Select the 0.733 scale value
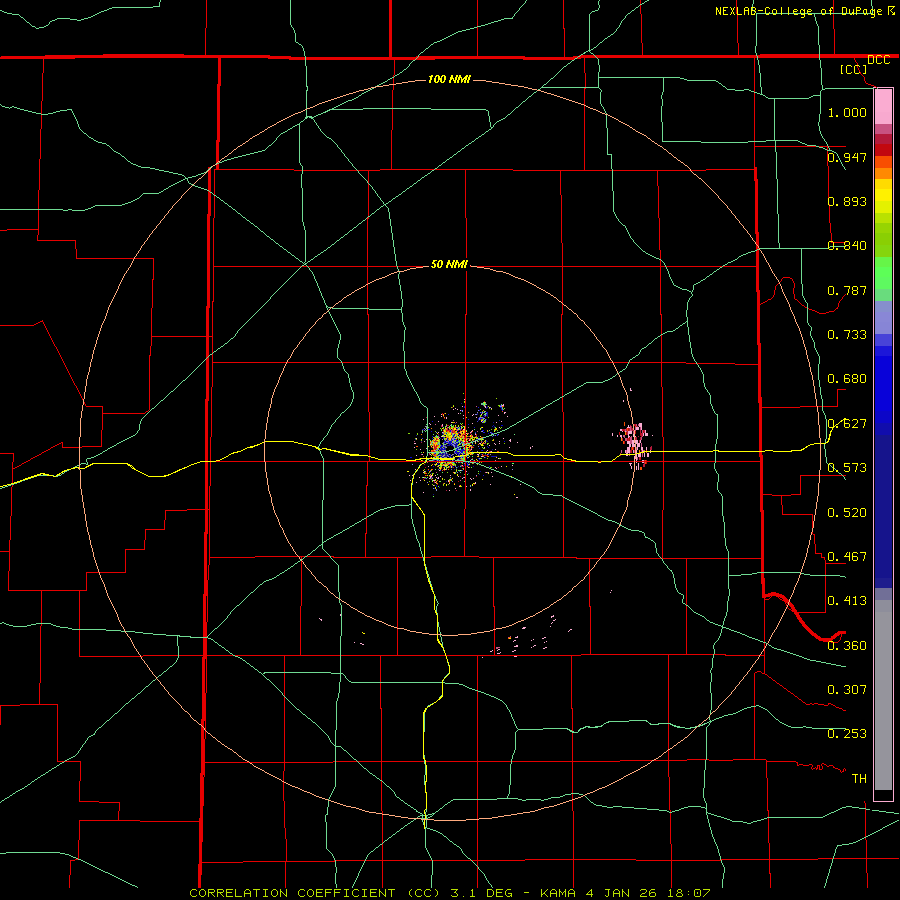 pos(847,335)
